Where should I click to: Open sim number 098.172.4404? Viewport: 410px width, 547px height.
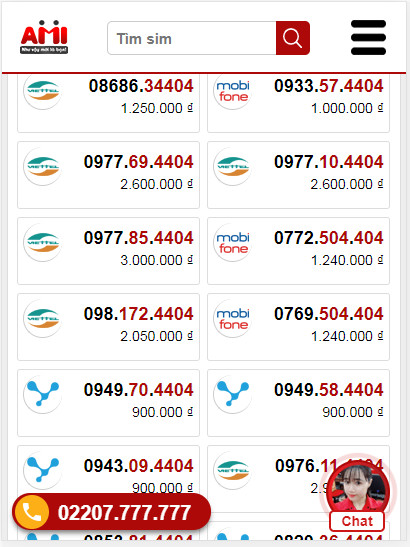(139, 314)
